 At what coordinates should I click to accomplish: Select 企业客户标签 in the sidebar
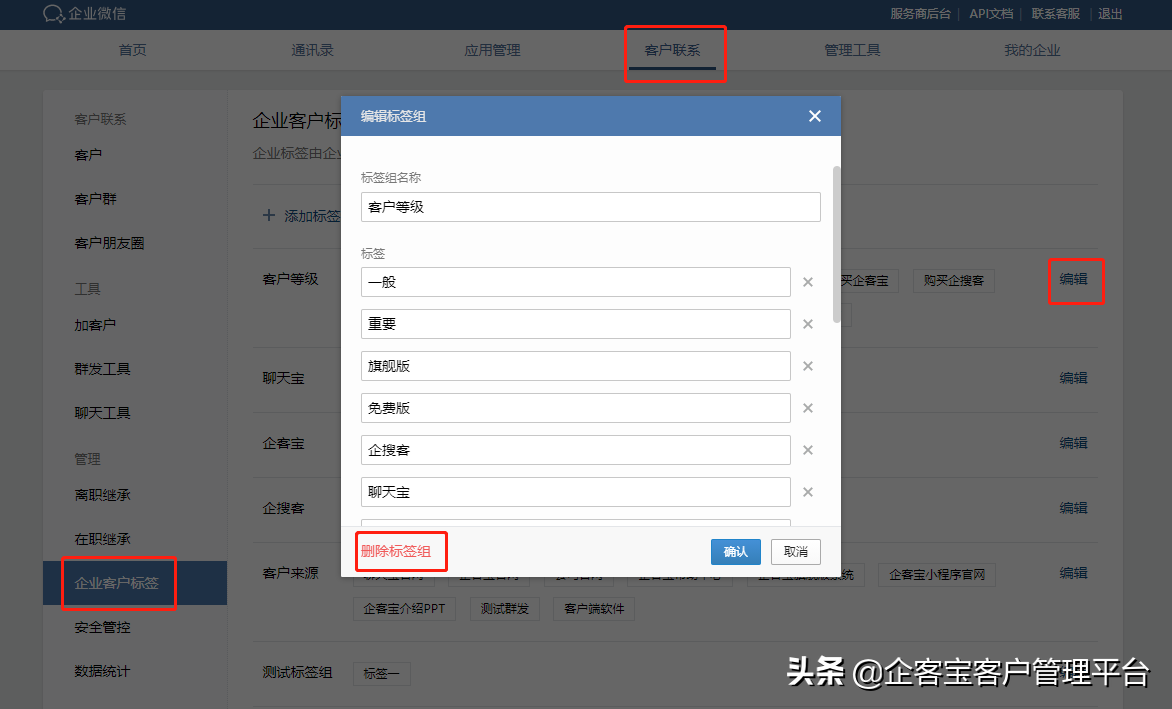coord(135,583)
